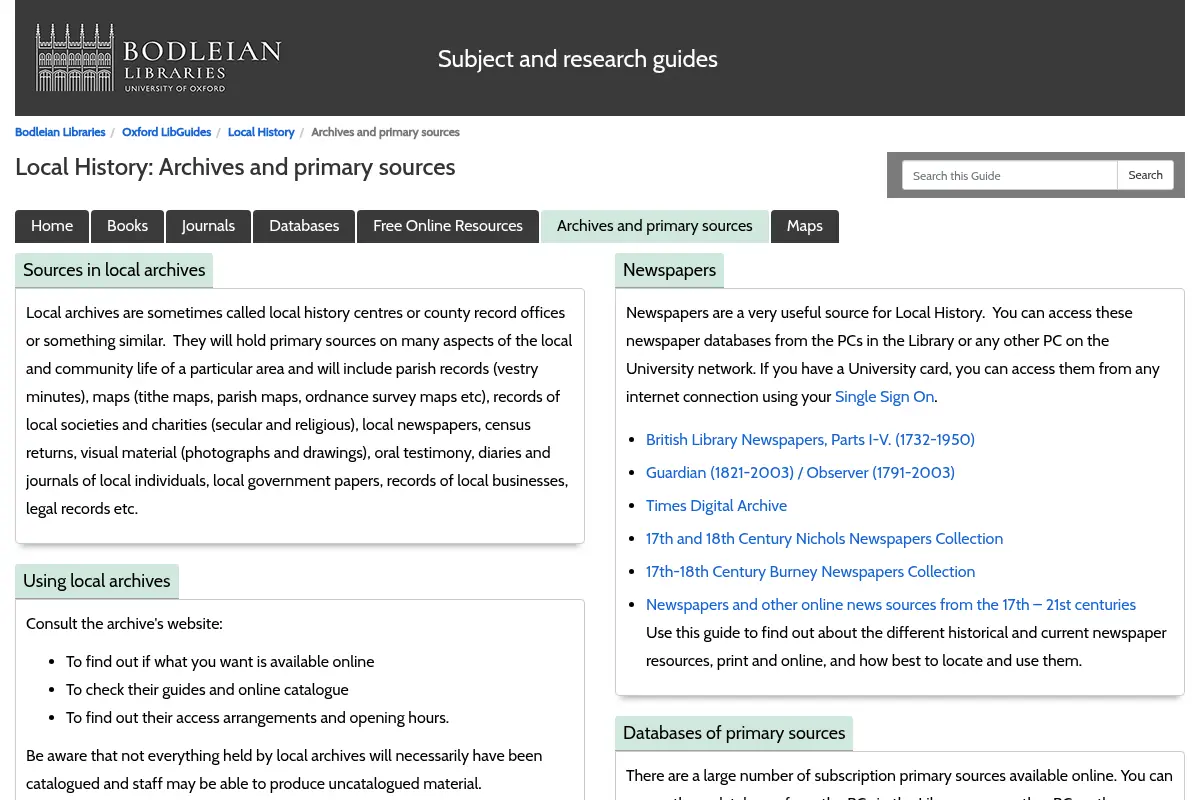The height and width of the screenshot is (800, 1200).
Task: Open the Burney Newspapers Collection link
Action: (810, 572)
